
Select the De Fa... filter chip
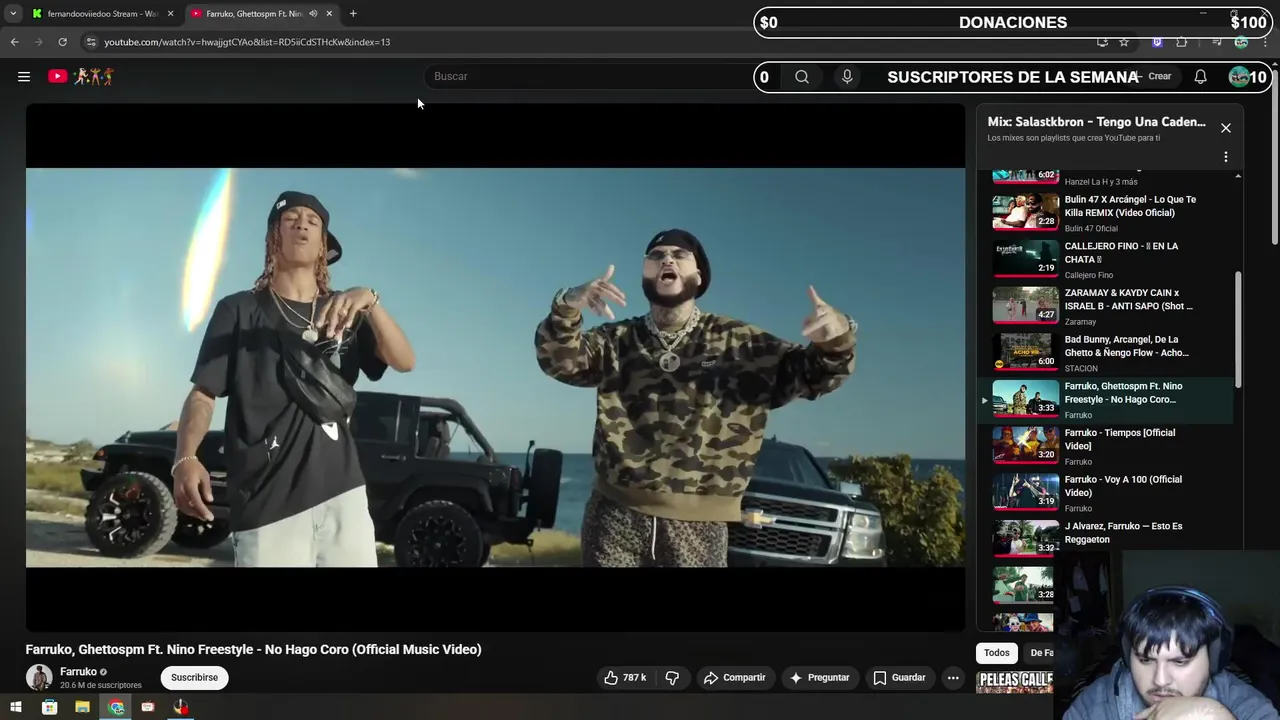(x=1040, y=653)
